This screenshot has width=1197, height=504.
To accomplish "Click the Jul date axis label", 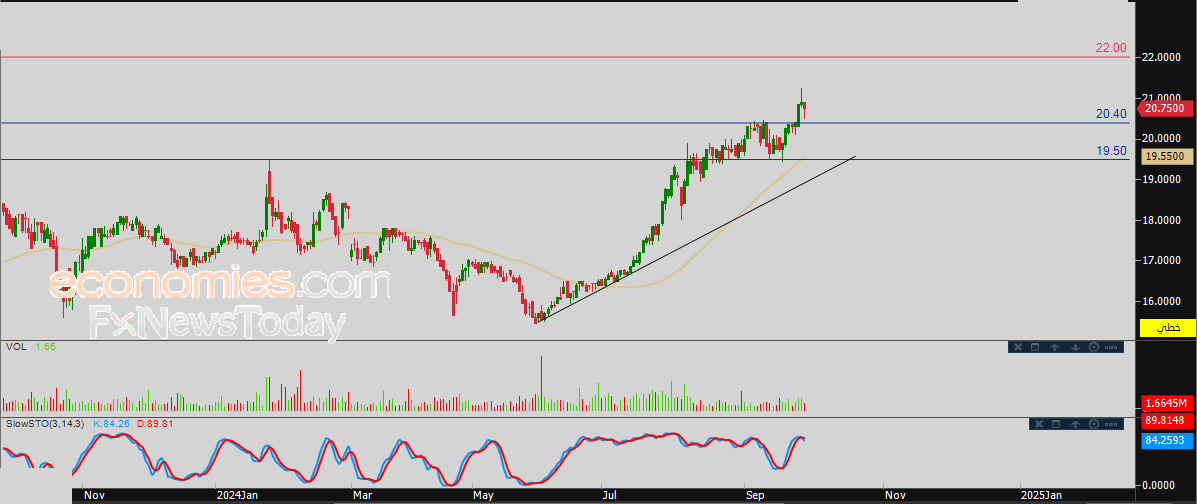I will [x=611, y=495].
